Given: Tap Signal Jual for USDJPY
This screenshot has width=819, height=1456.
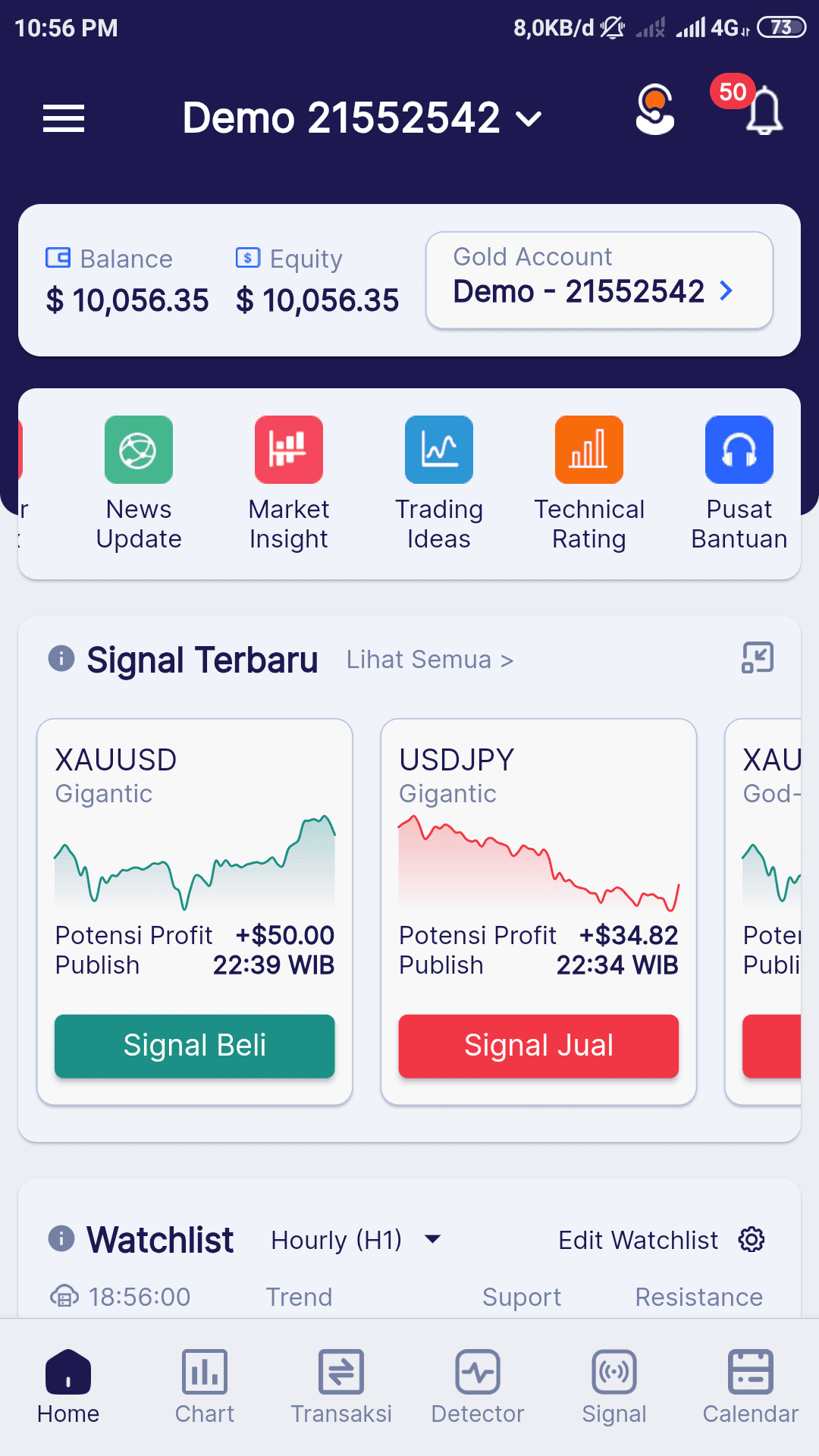Looking at the screenshot, I should click(x=538, y=1046).
